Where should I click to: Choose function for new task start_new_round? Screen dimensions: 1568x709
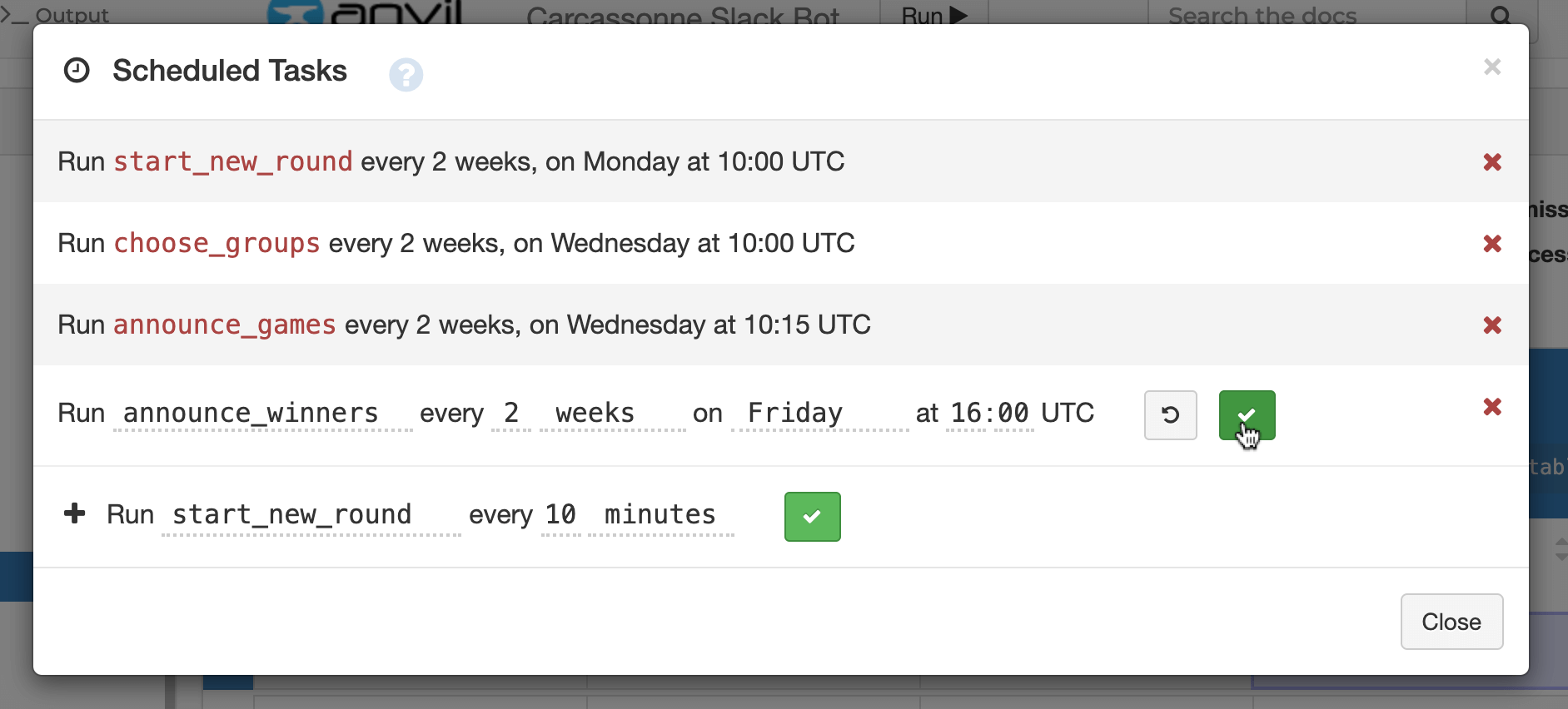click(x=311, y=515)
